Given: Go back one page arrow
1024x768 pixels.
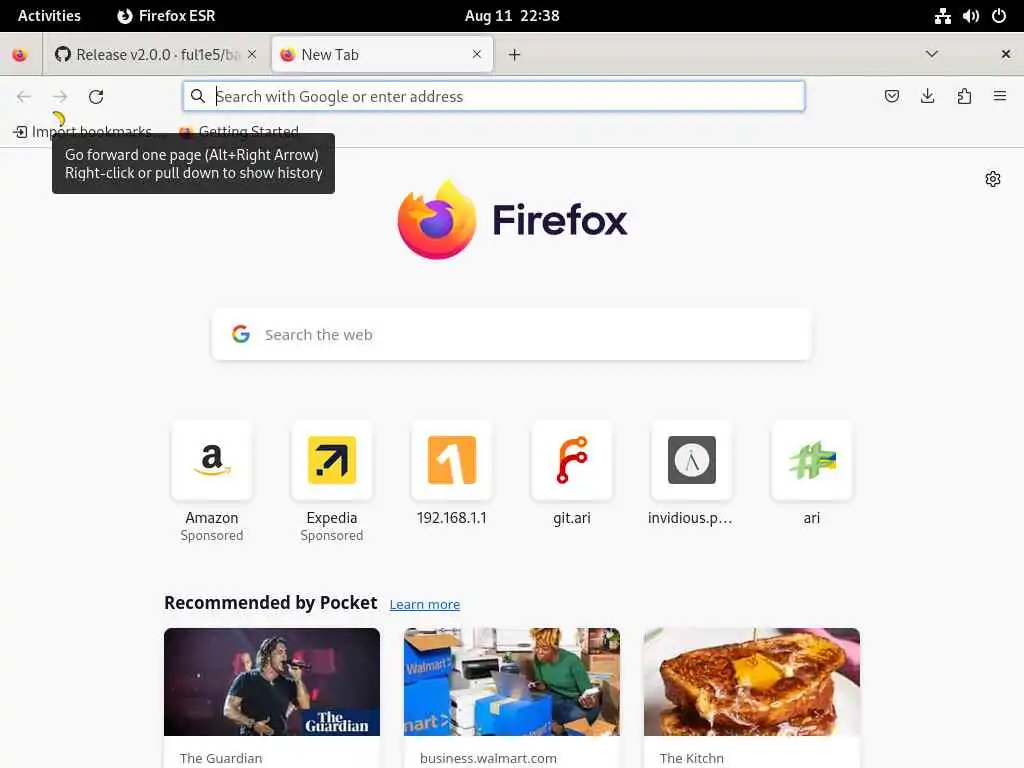Looking at the screenshot, I should [24, 97].
